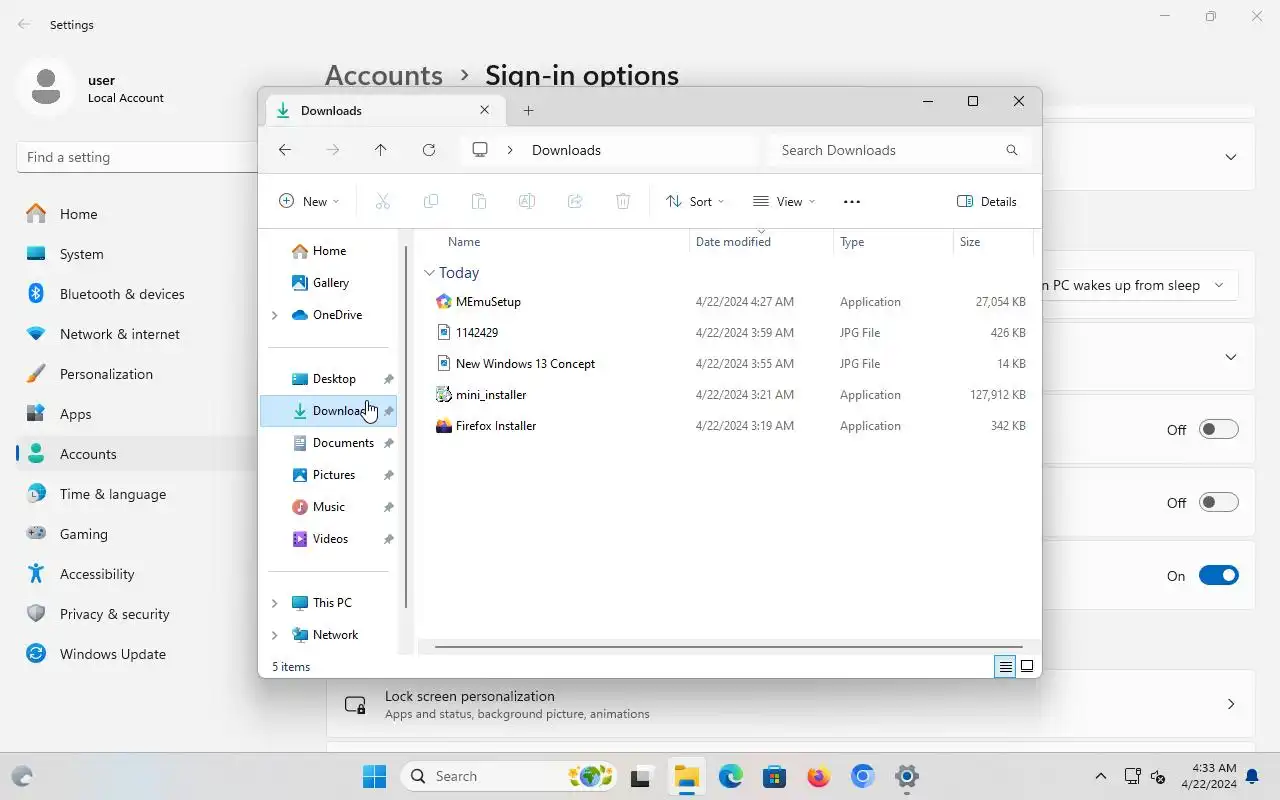Click the MEmuSetup application icon
Viewport: 1280px width, 800px height.
coord(444,301)
